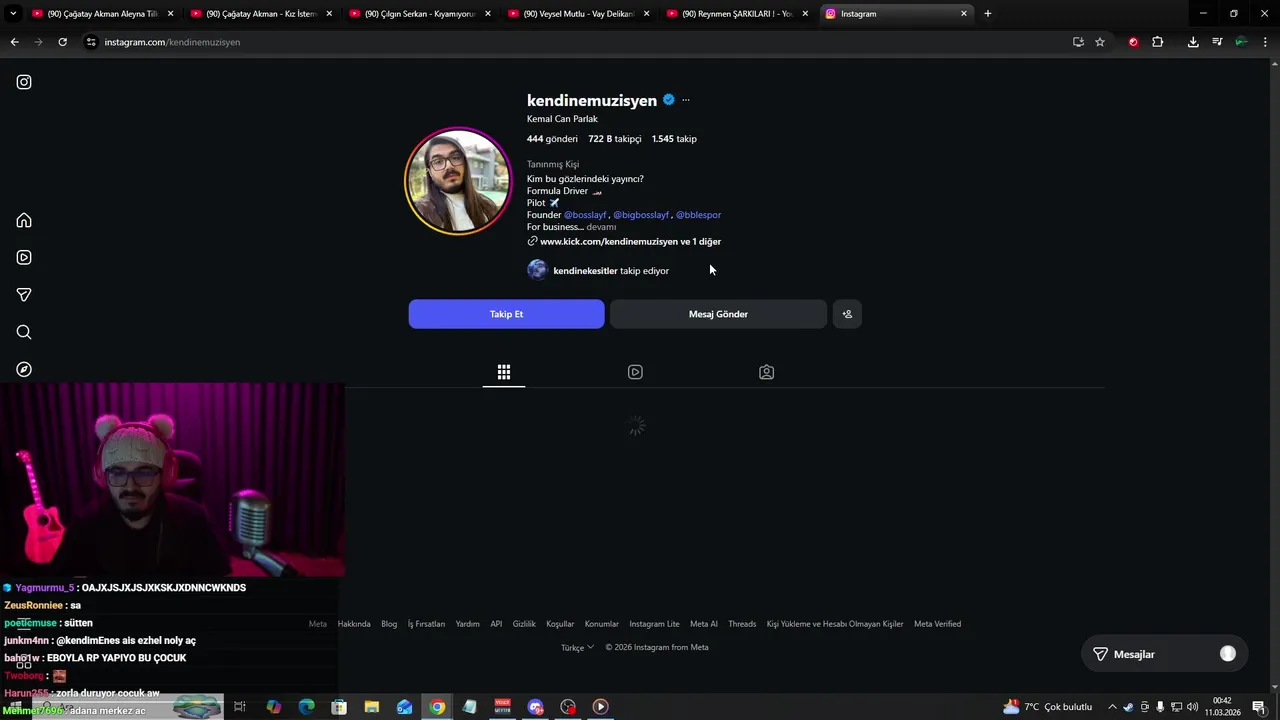Open Microsoft Store from the taskbar
Image resolution: width=1280 pixels, height=720 pixels.
(339, 707)
